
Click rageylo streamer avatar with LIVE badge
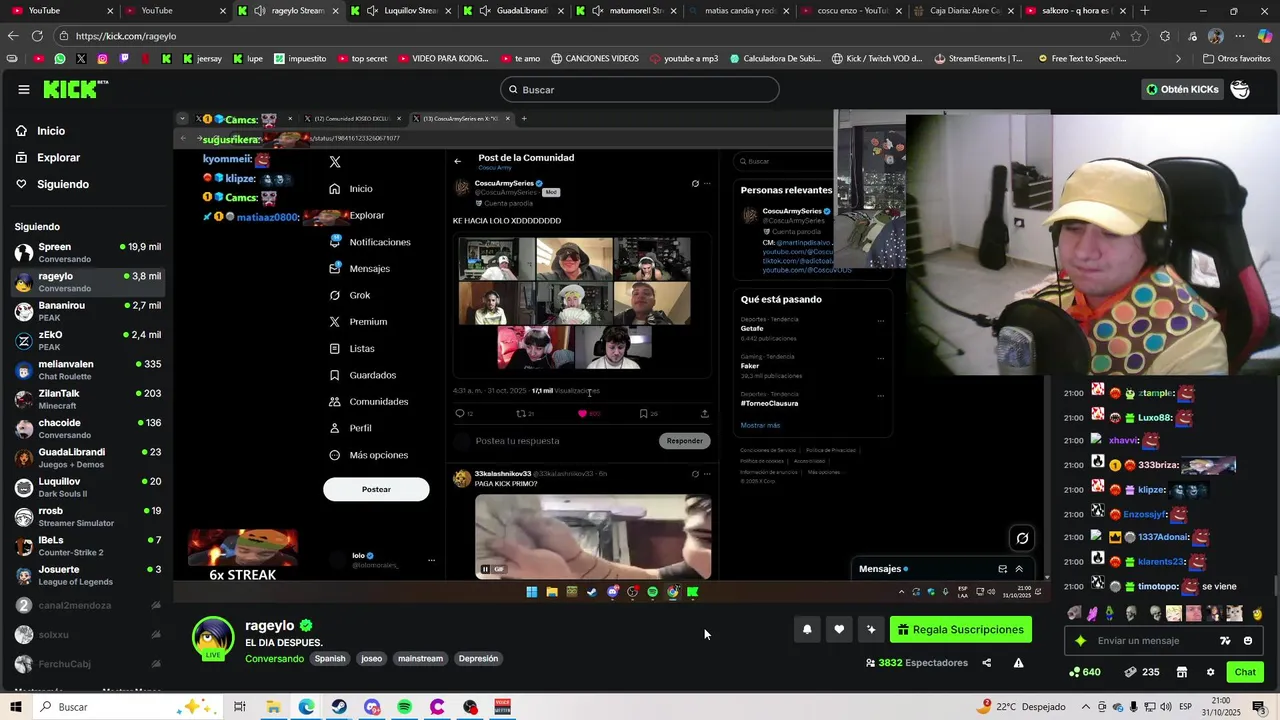click(x=213, y=640)
